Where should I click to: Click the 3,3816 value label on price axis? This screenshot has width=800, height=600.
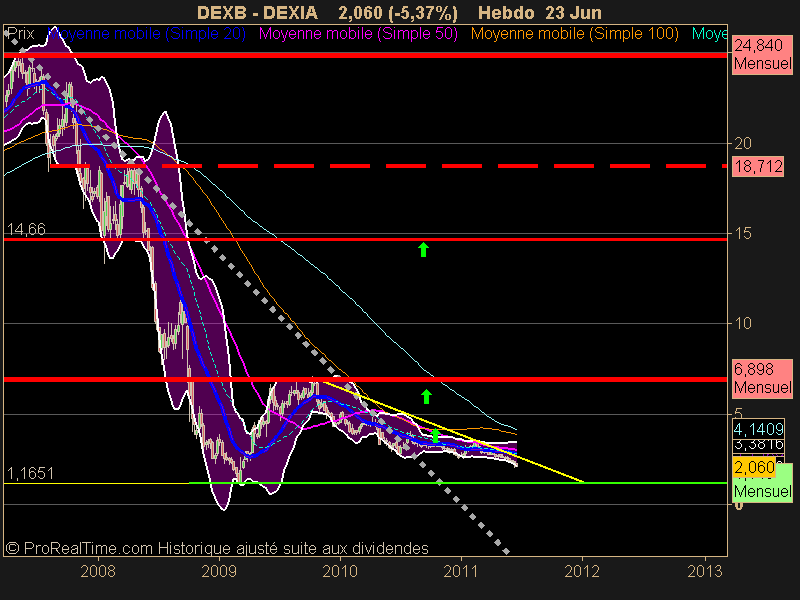[758, 445]
